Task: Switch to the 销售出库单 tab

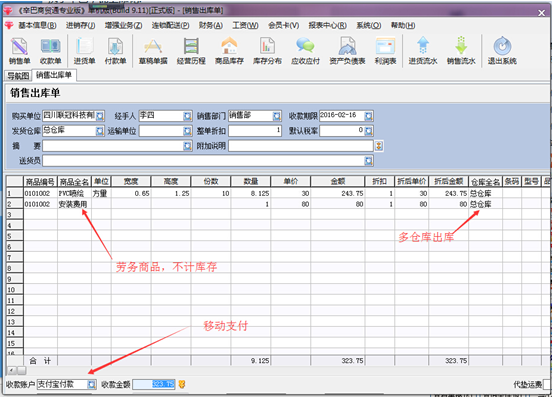Action: (x=54, y=75)
